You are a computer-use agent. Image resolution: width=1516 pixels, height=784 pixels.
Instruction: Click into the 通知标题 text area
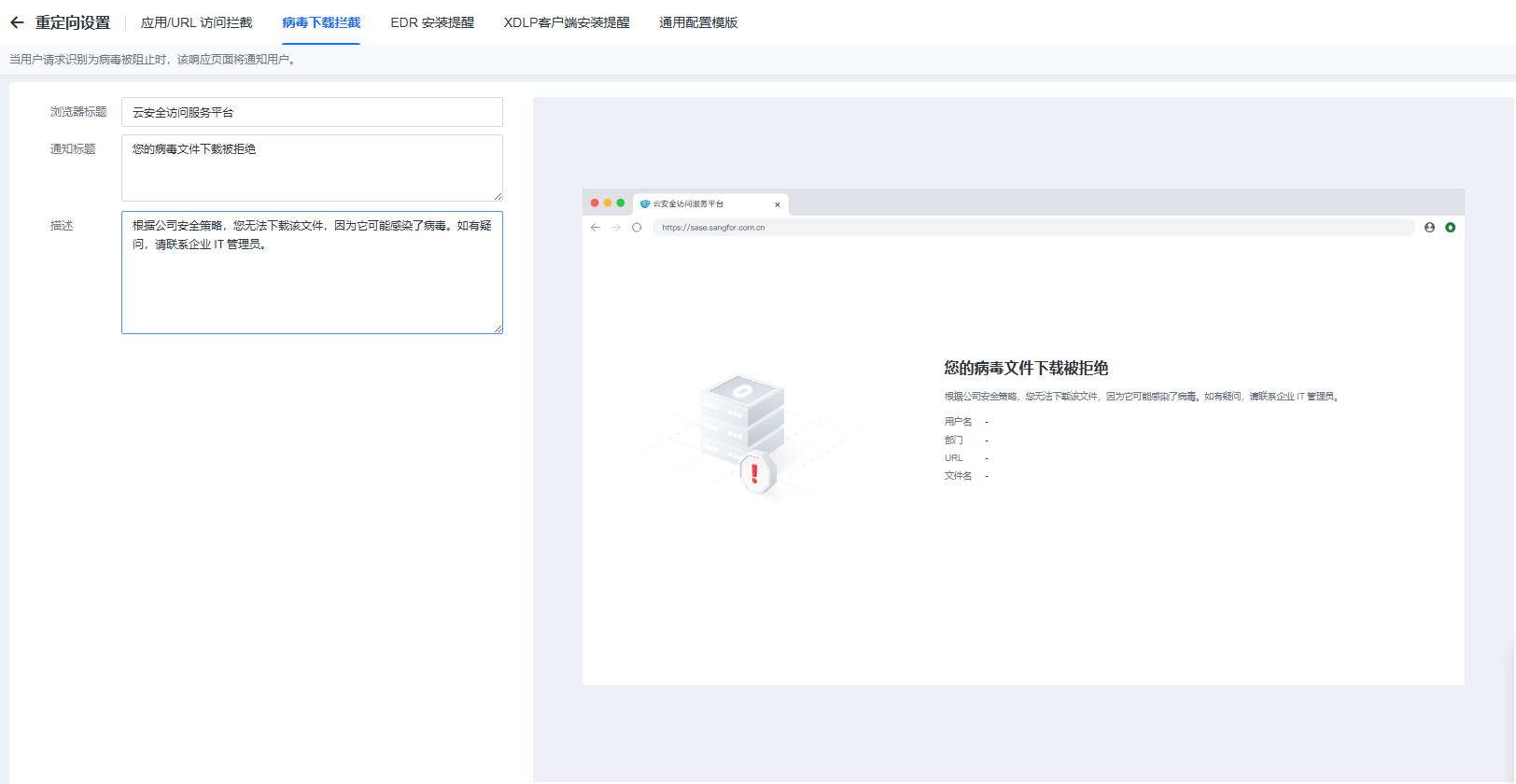point(312,168)
